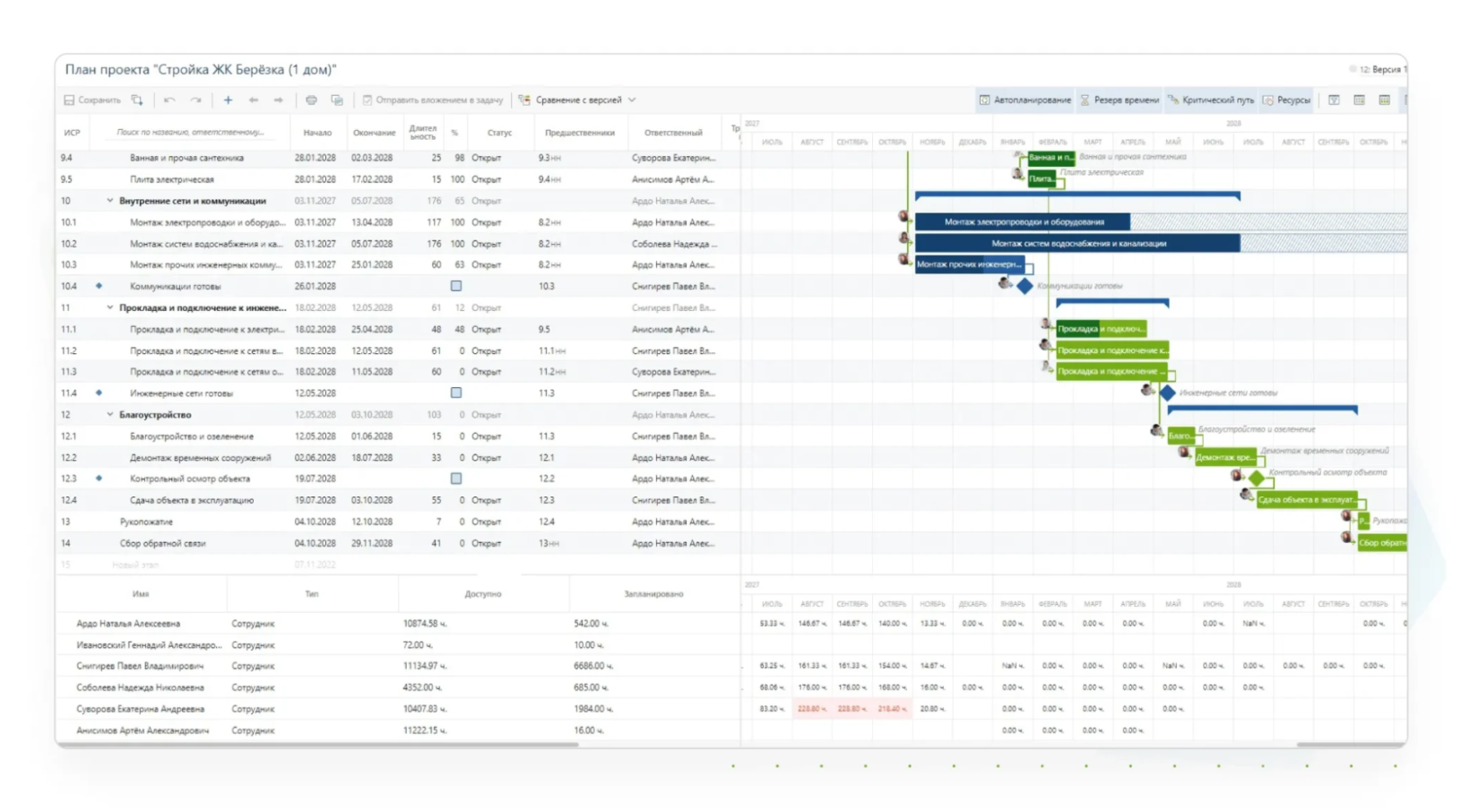Screen dimensions: 1470x812
Task: Collapse the Благоустройство task group
Action: point(110,415)
